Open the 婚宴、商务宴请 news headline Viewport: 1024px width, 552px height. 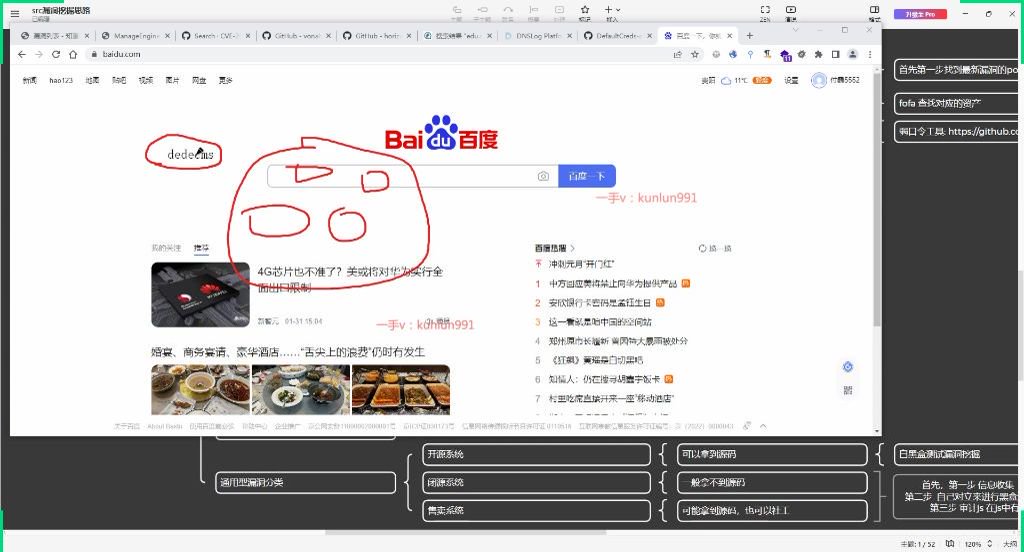288,352
